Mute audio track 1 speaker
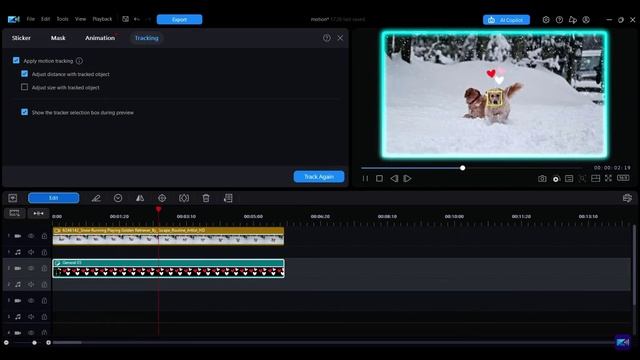Viewport: 640px width, 360px height. pos(31,252)
